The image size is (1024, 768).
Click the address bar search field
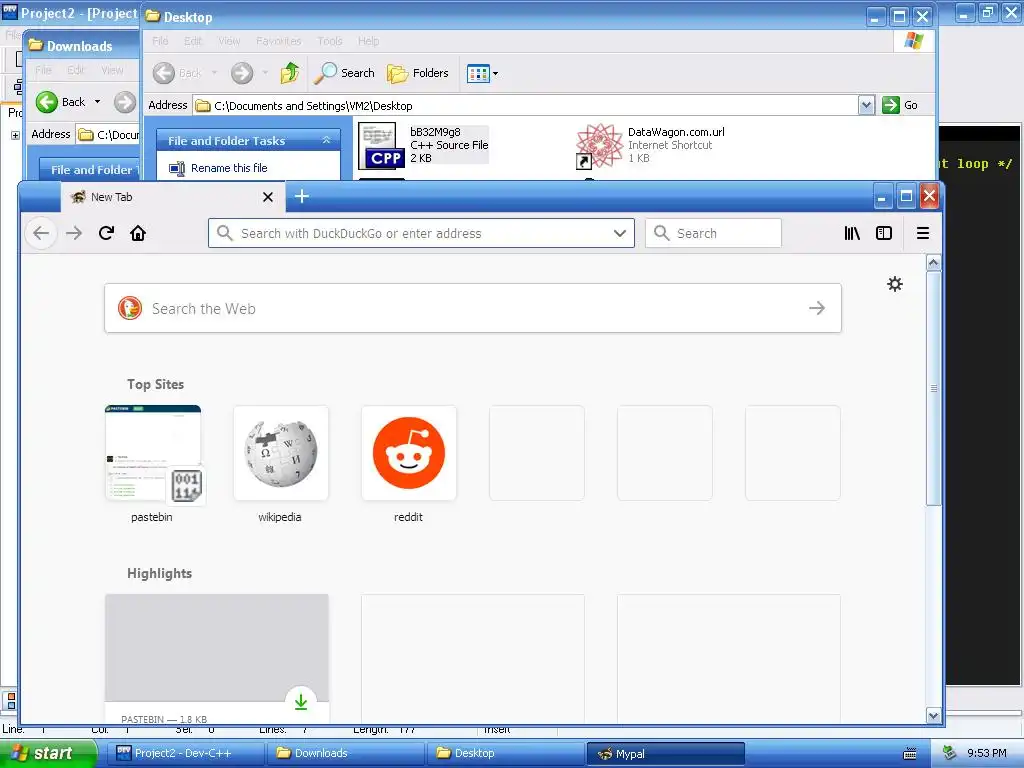[x=421, y=233]
